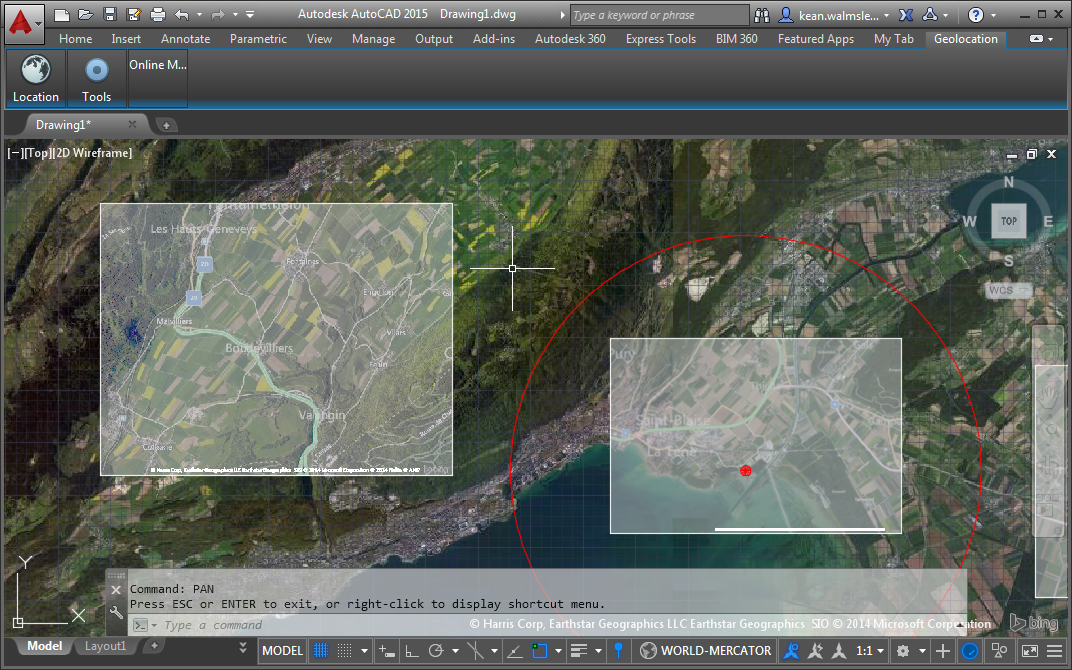Open the AutoCAD application menu button

click(x=24, y=19)
